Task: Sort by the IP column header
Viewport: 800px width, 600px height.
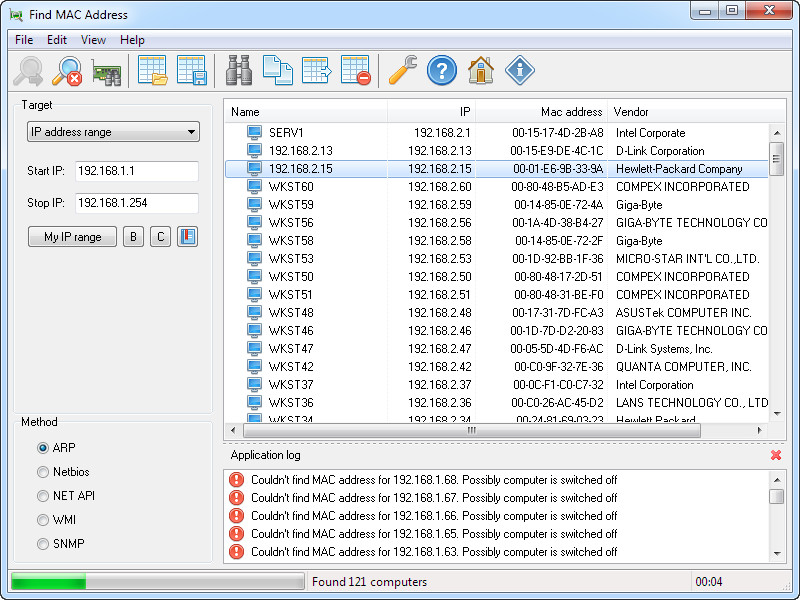Action: 432,112
